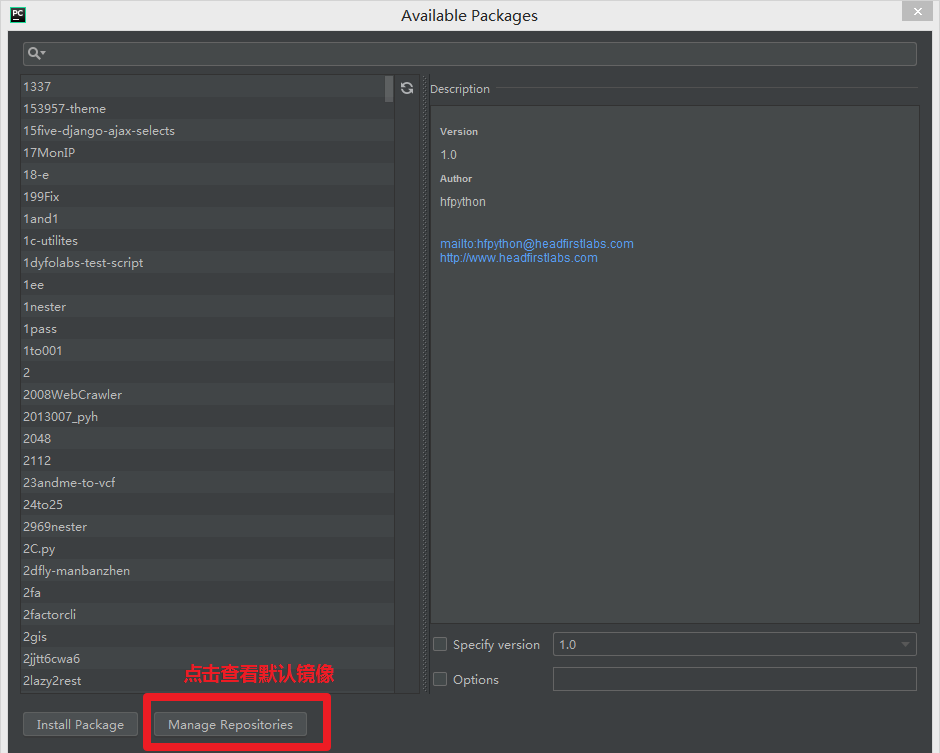Refresh the list of available packages
The height and width of the screenshot is (753, 940).
coord(406,88)
